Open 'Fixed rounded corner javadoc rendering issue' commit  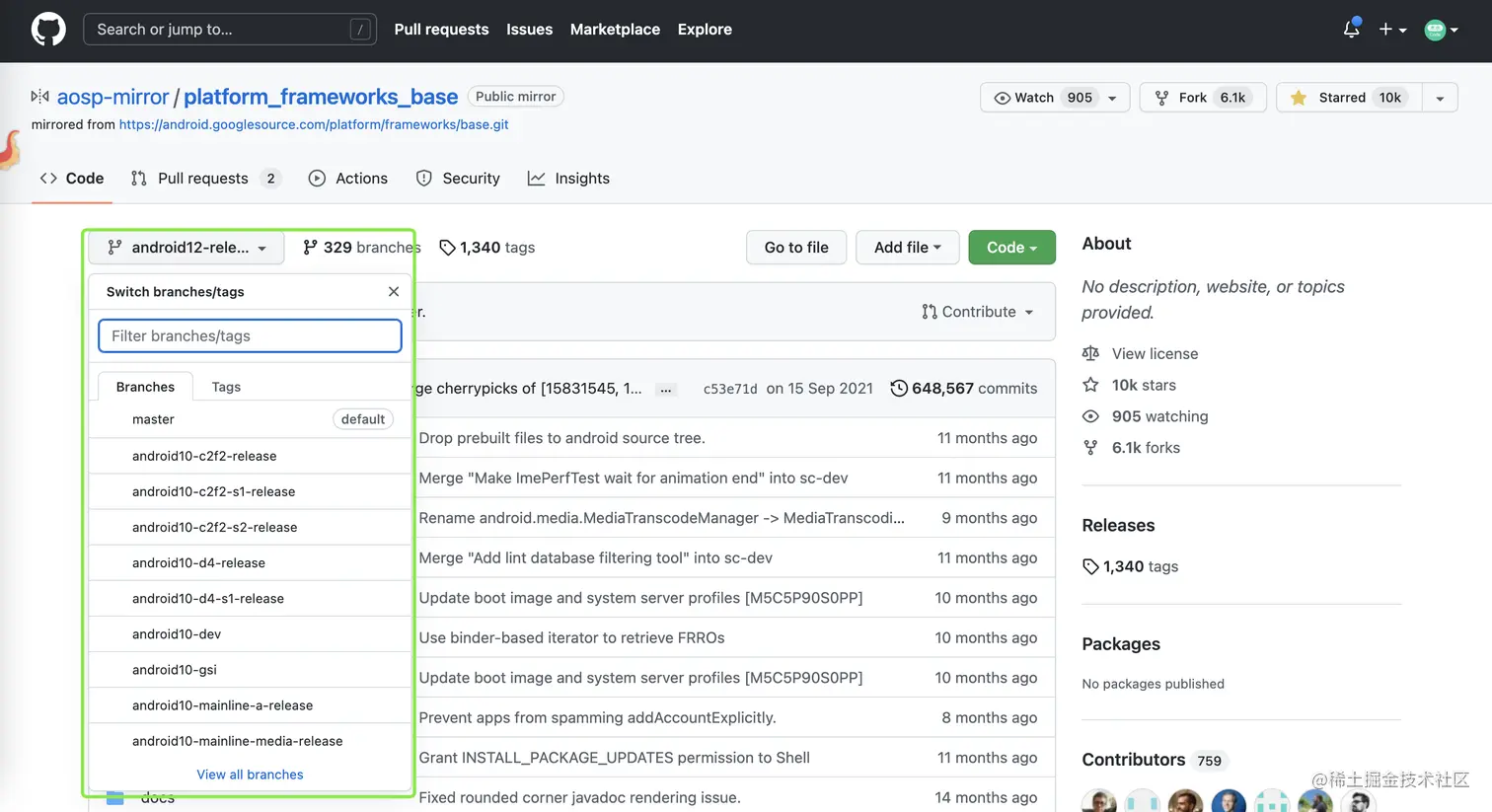579,797
